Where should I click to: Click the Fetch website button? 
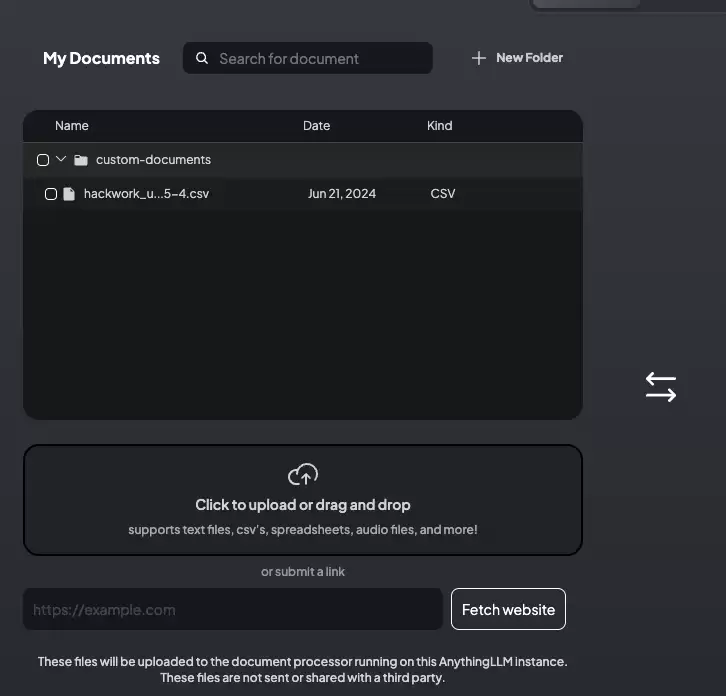(x=508, y=609)
